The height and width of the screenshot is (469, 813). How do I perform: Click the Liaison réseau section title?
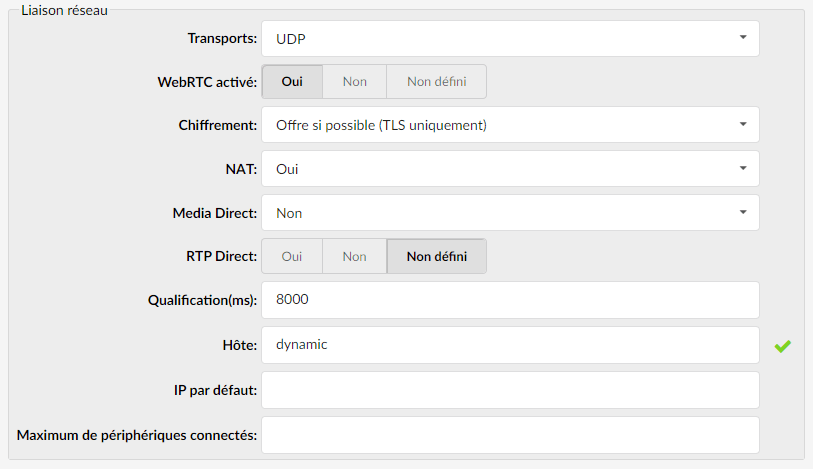click(64, 10)
